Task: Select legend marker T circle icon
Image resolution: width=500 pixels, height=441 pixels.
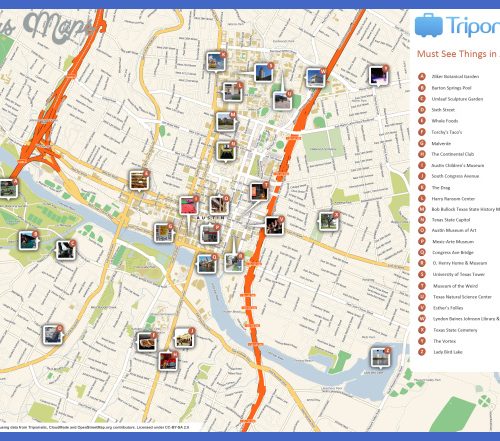Action: point(422,286)
